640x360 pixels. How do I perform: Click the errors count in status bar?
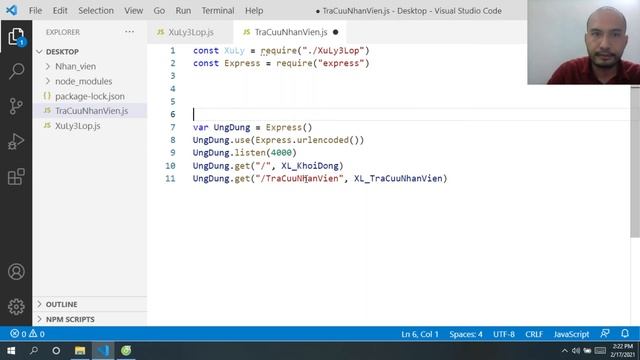[x=18, y=334]
